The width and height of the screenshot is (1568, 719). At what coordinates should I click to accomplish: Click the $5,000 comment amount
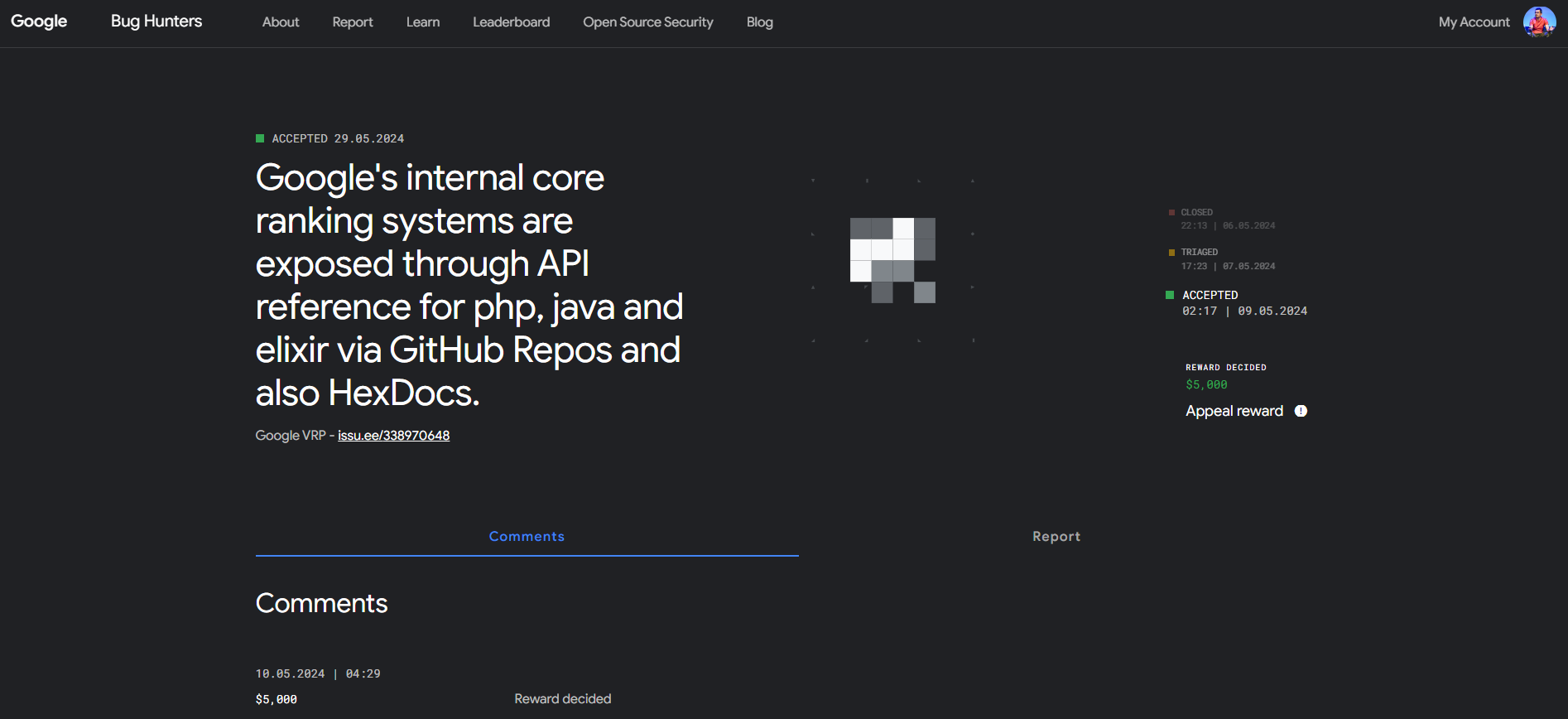coord(277,700)
